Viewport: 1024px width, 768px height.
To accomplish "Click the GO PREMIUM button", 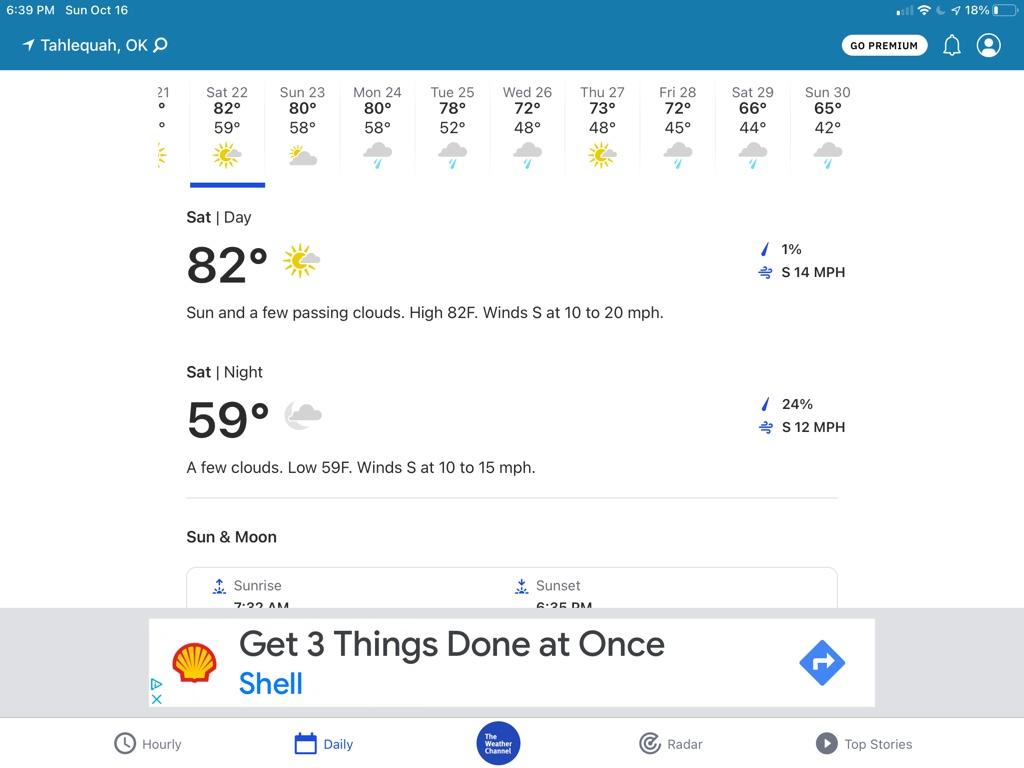I will (884, 45).
